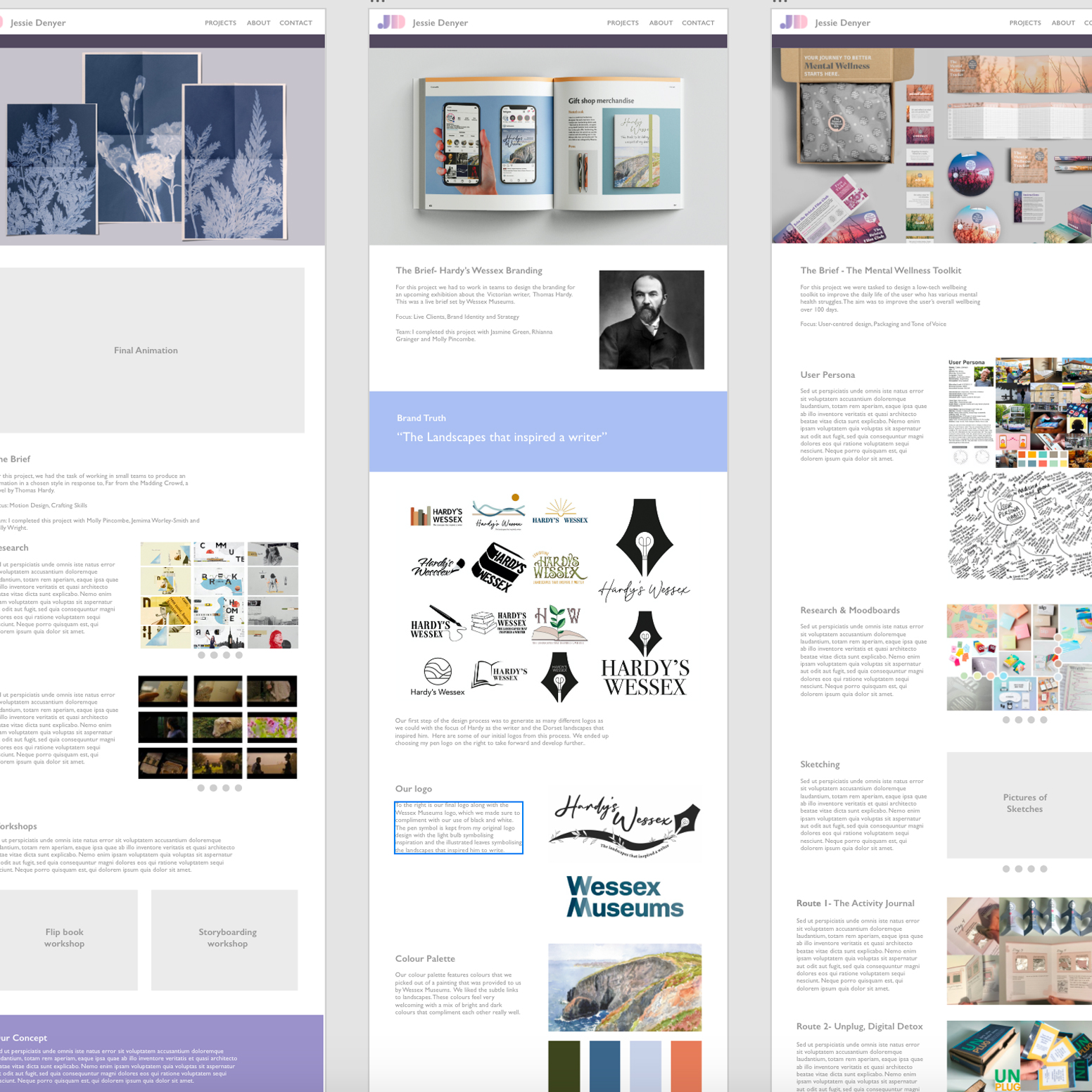
Task: Select the bookshelf Hardy's Wessex logo concept
Action: click(436, 516)
